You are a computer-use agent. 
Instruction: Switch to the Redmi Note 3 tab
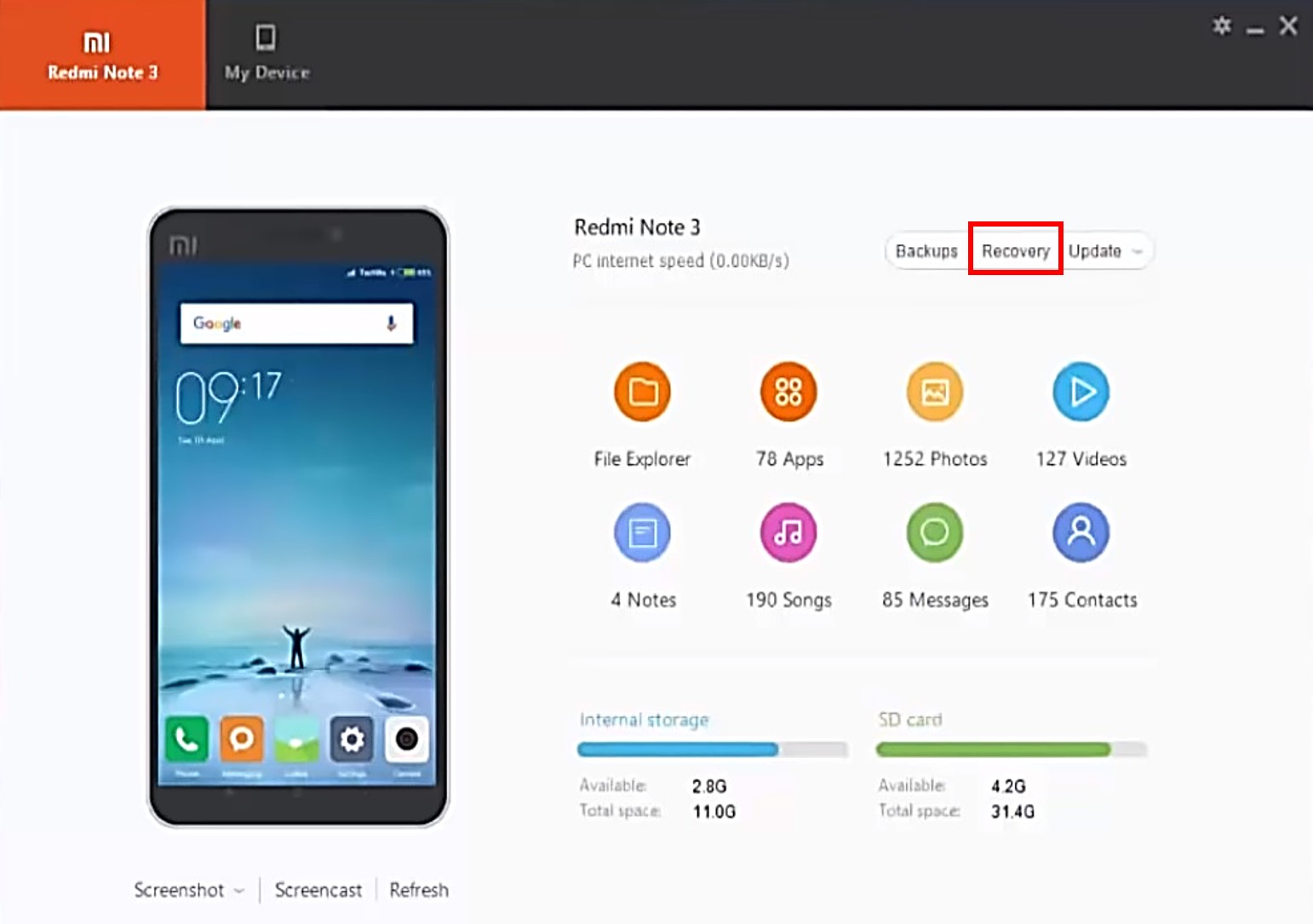pyautogui.click(x=102, y=55)
